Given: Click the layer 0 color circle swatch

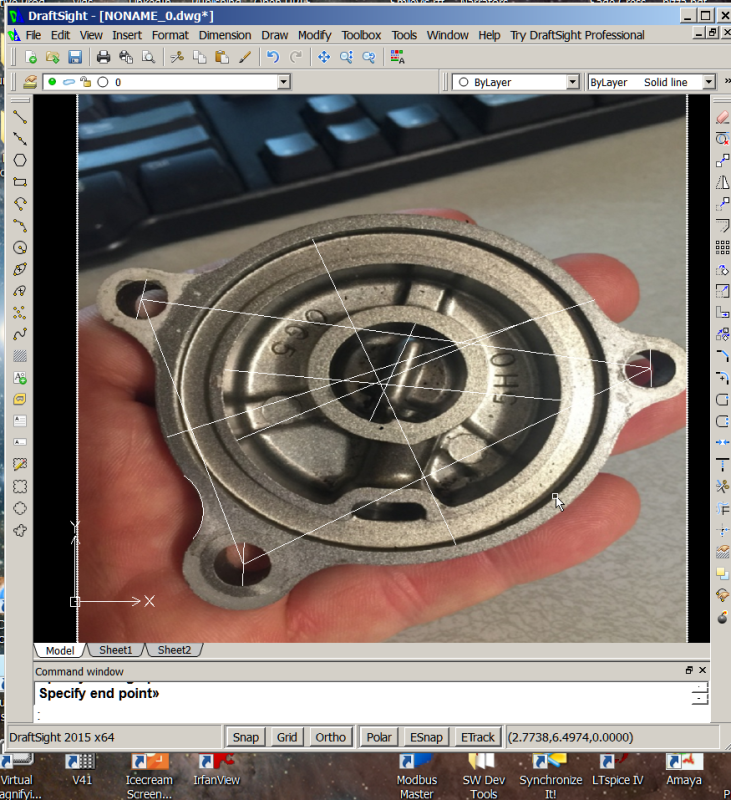Looking at the screenshot, I should coord(103,82).
